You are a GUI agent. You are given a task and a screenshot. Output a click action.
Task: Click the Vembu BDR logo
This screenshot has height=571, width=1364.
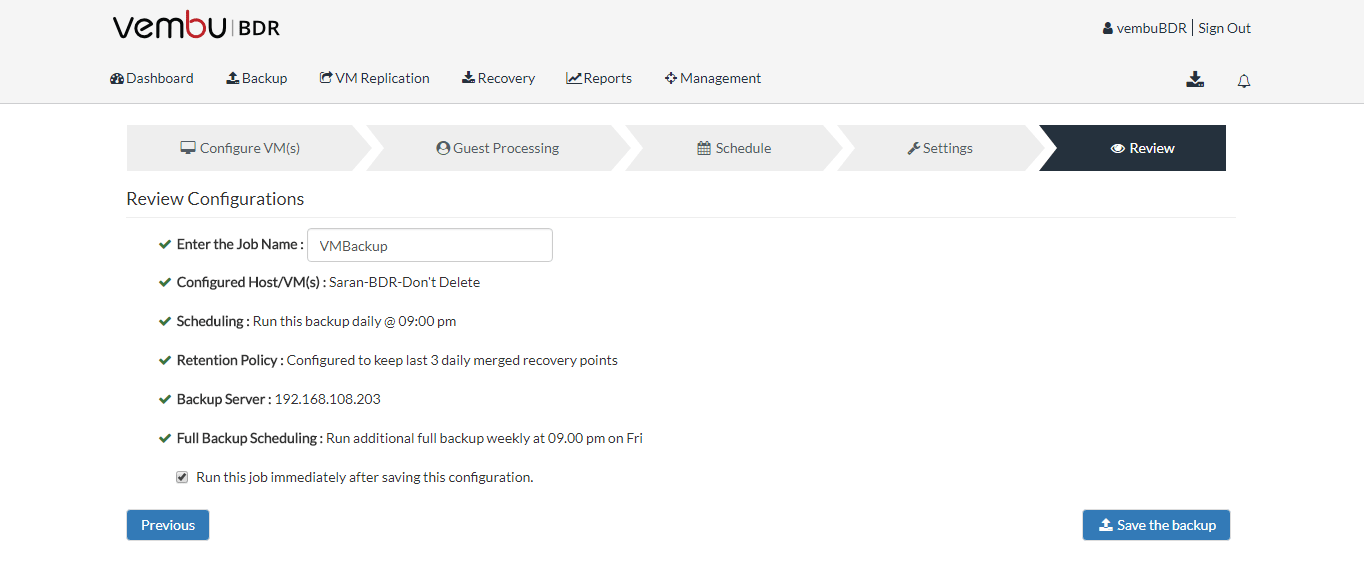coord(196,27)
